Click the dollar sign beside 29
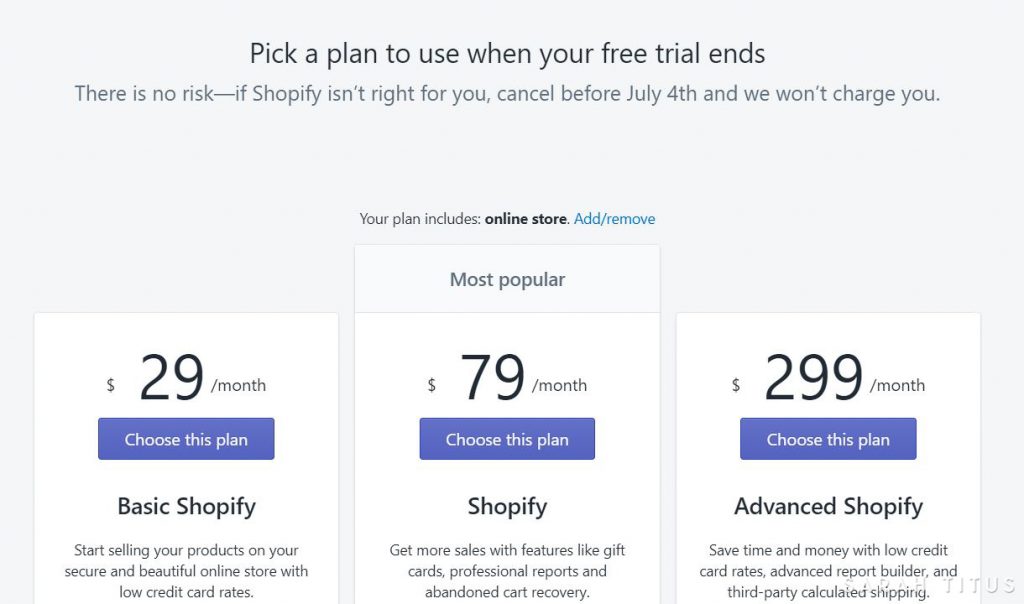Image resolution: width=1024 pixels, height=604 pixels. coord(110,385)
